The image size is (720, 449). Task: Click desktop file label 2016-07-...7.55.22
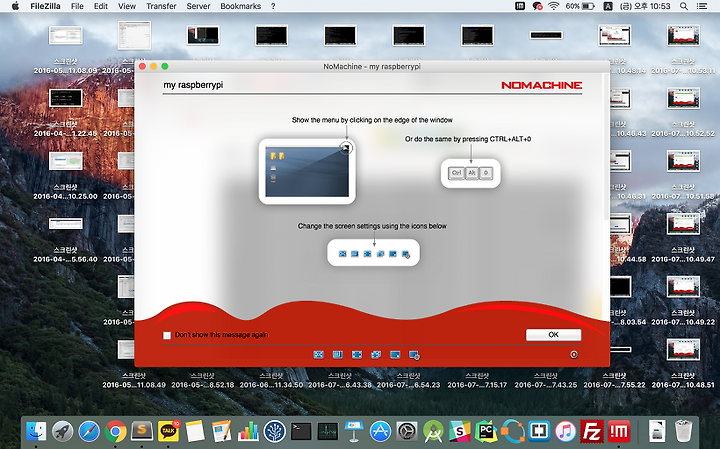[x=614, y=385]
